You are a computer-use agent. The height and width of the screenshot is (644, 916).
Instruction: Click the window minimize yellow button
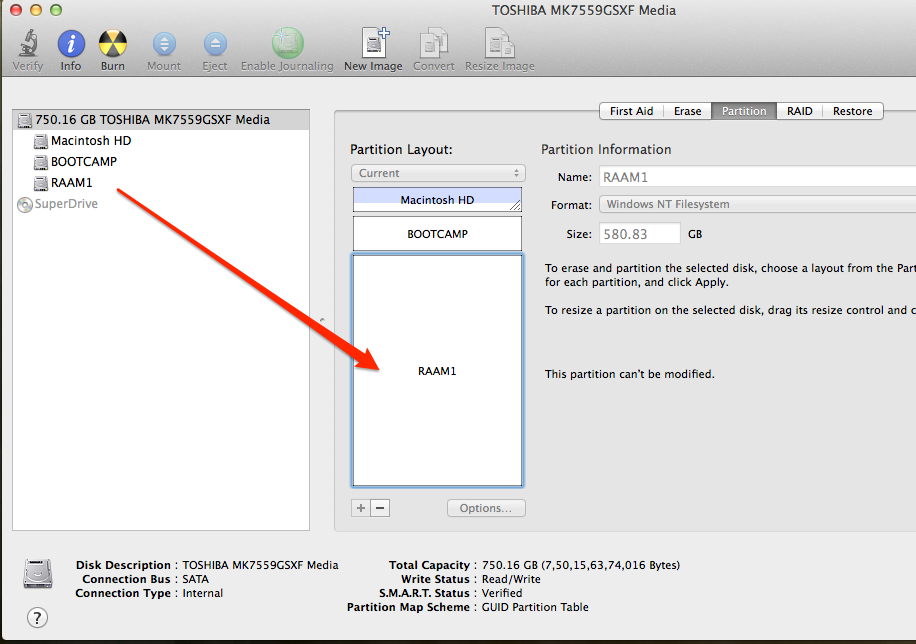(x=36, y=10)
